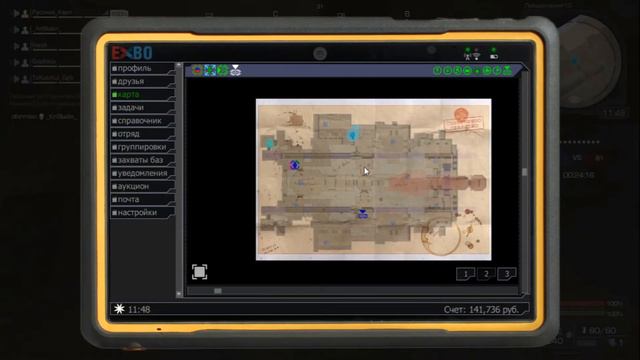Click the Счет: 141,736 руб. balance
The height and width of the screenshot is (360, 640).
481,309
